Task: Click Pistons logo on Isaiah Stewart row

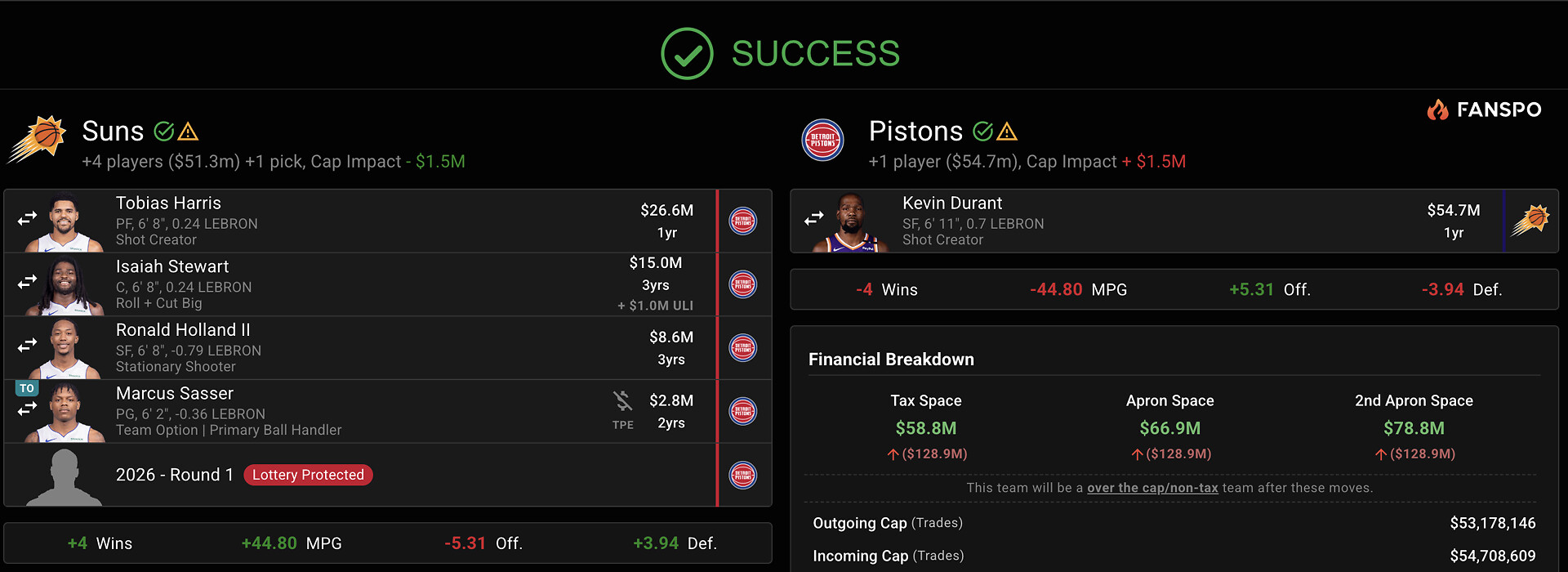Action: tap(743, 284)
